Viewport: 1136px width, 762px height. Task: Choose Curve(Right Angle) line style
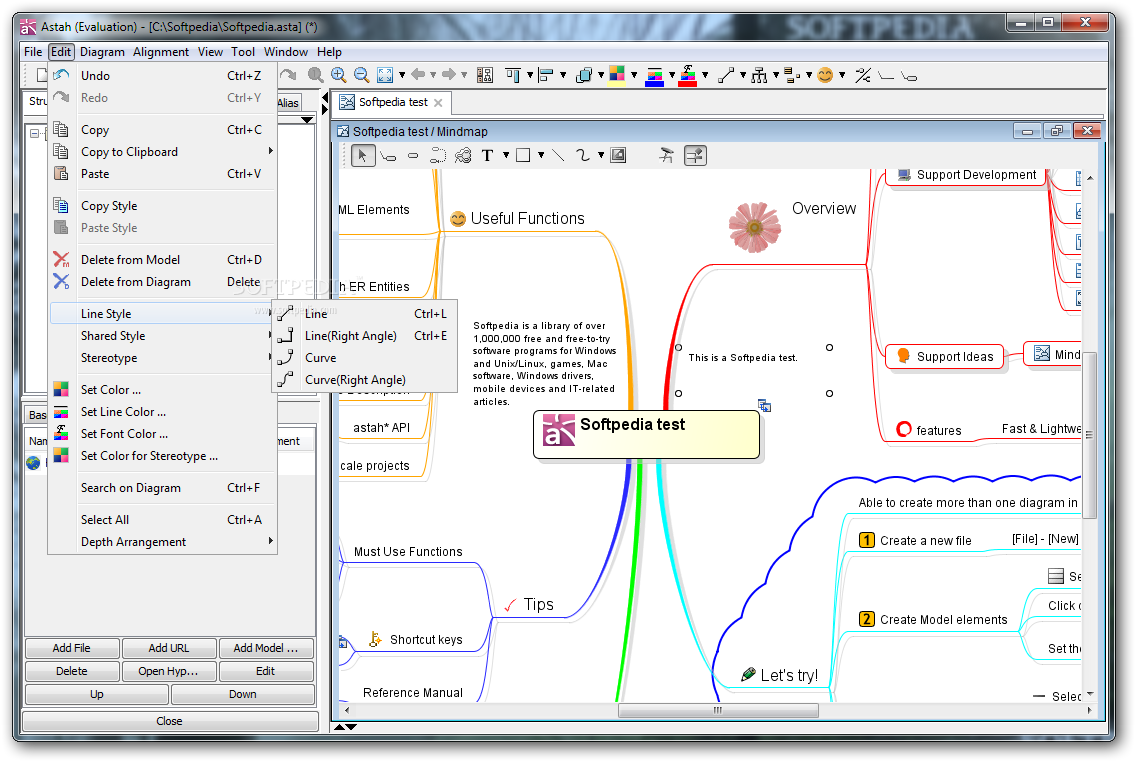[x=364, y=380]
